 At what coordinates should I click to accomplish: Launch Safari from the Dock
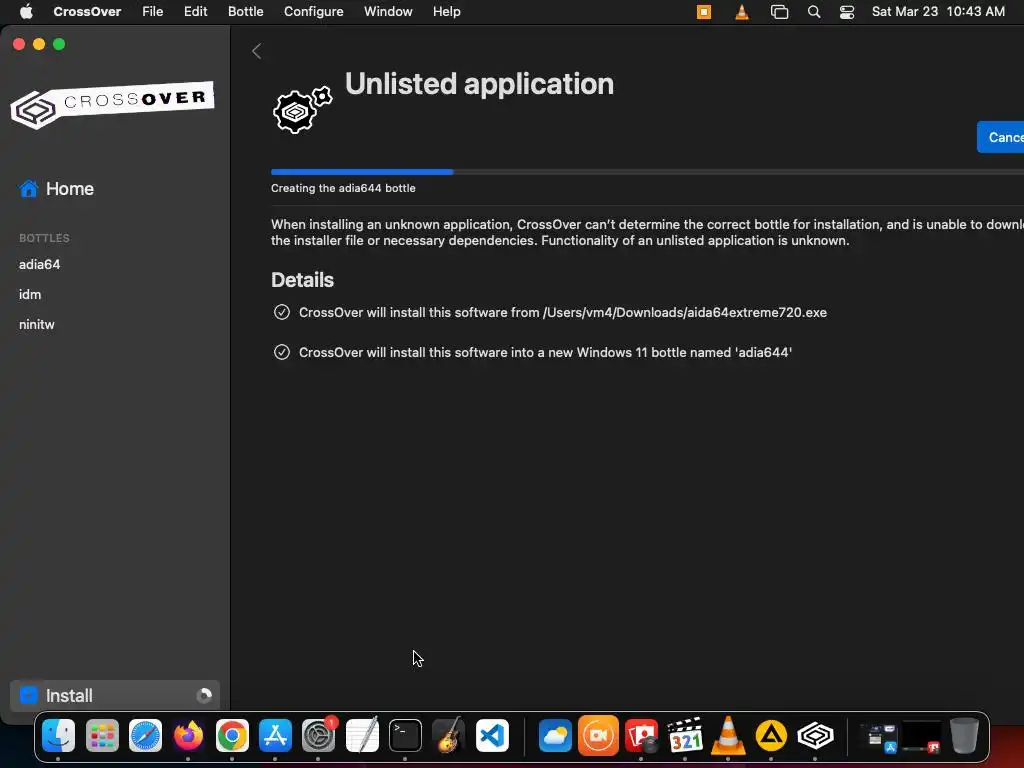[145, 735]
